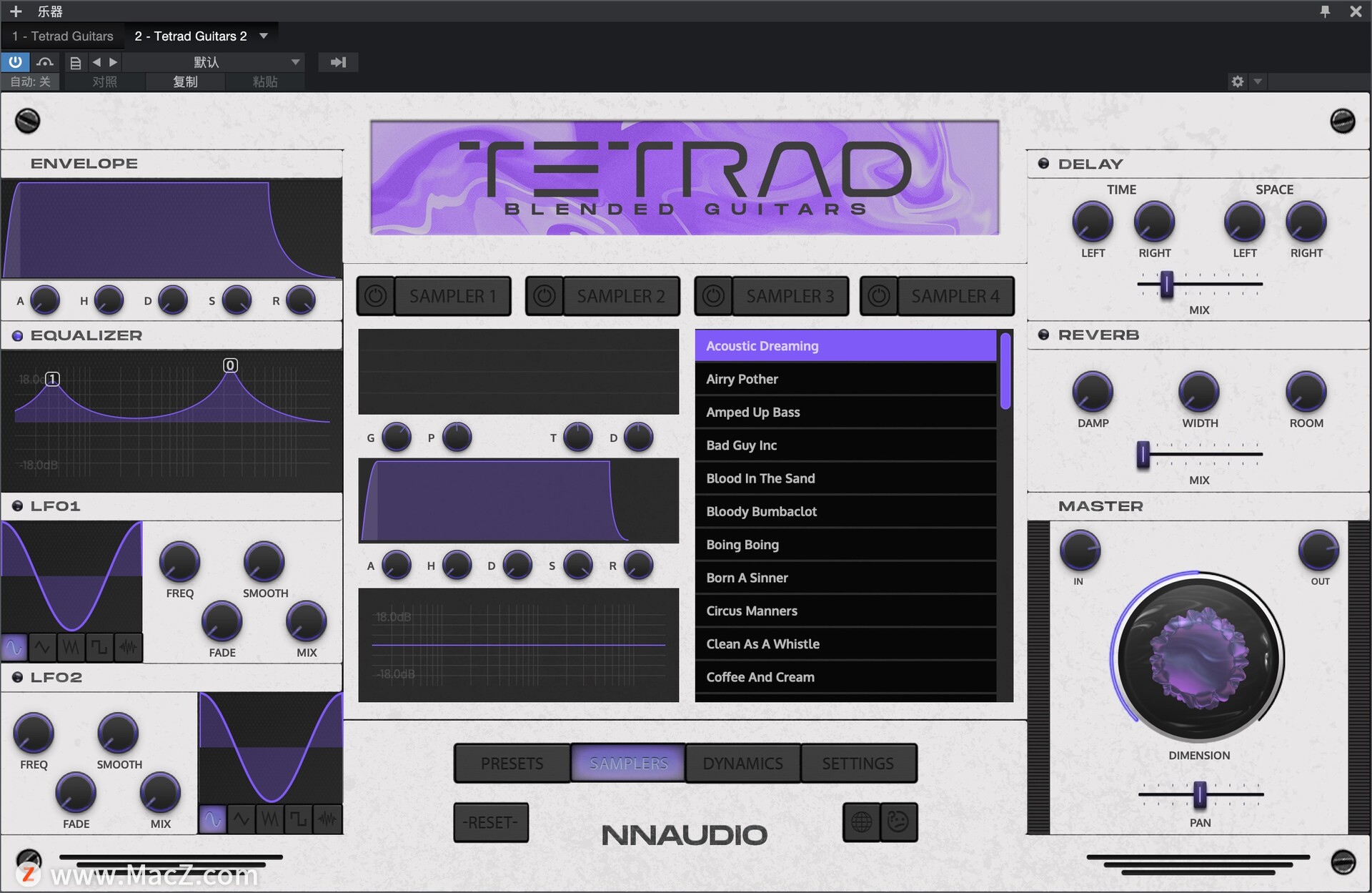The height and width of the screenshot is (893, 1372).
Task: Select triangle waveform for LFO1
Action: (x=42, y=648)
